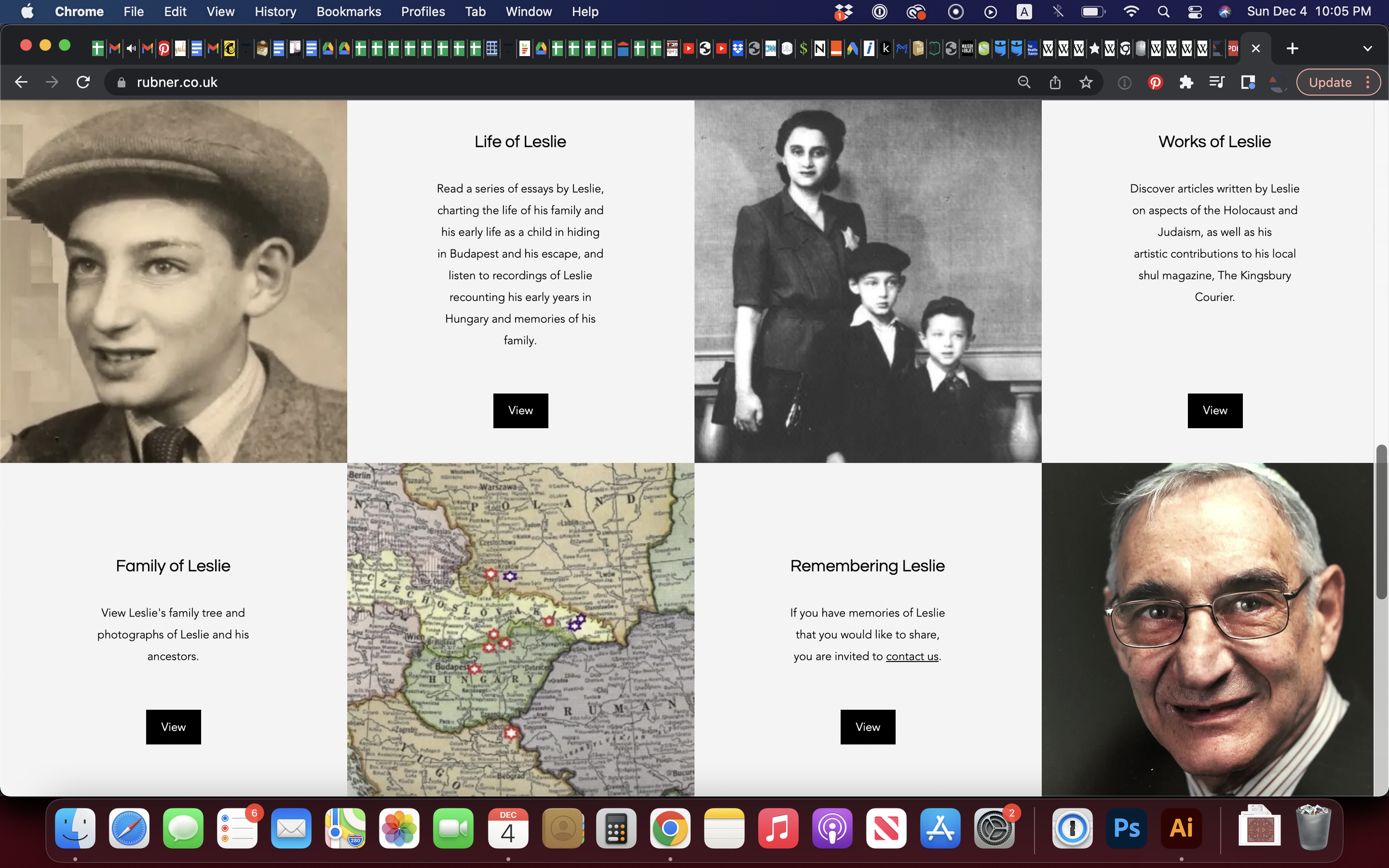
Task: Follow the contact us link
Action: 912,656
